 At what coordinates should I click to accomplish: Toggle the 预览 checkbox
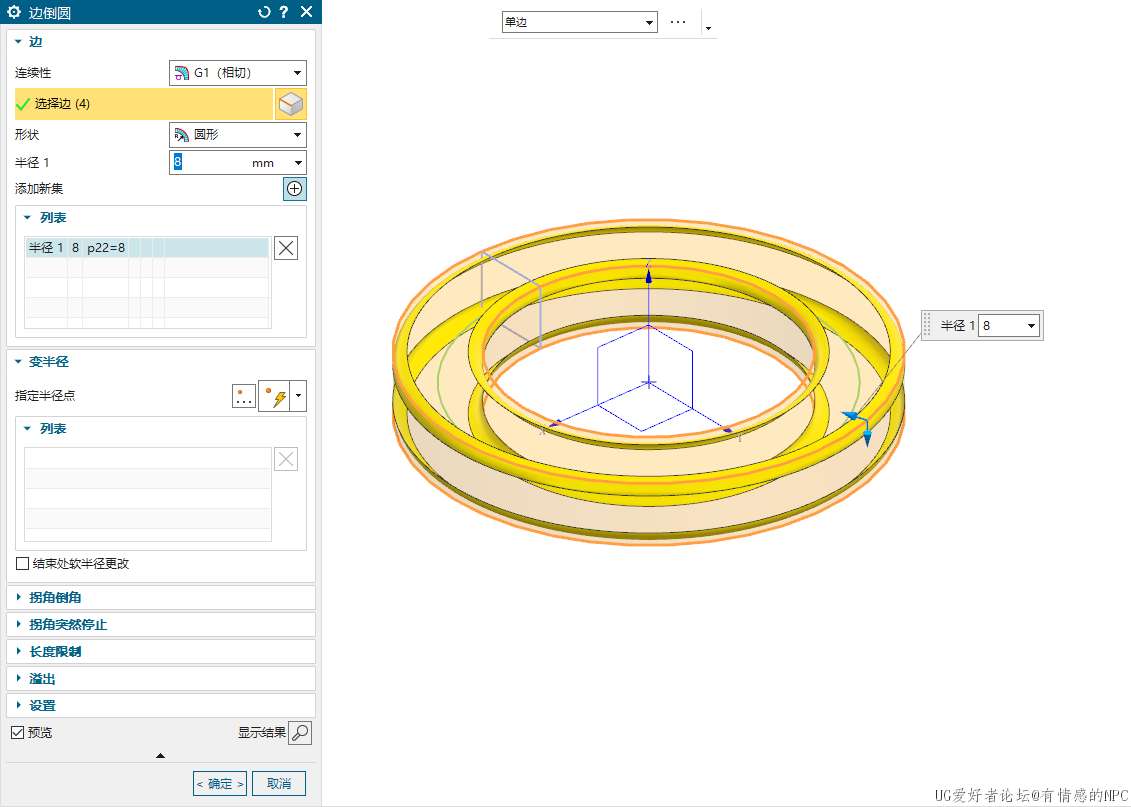pos(17,733)
